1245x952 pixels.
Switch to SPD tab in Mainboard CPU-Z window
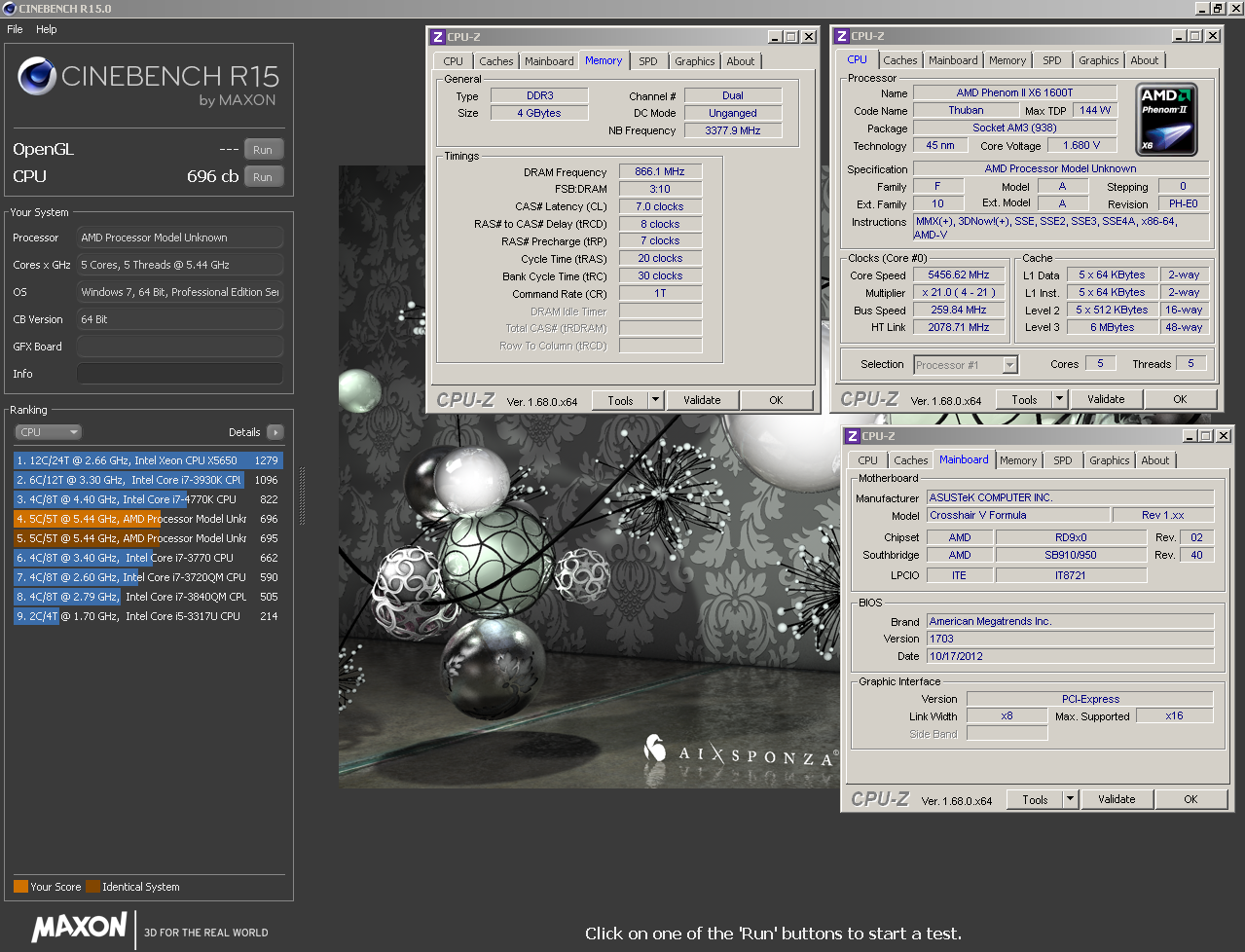point(1063,460)
